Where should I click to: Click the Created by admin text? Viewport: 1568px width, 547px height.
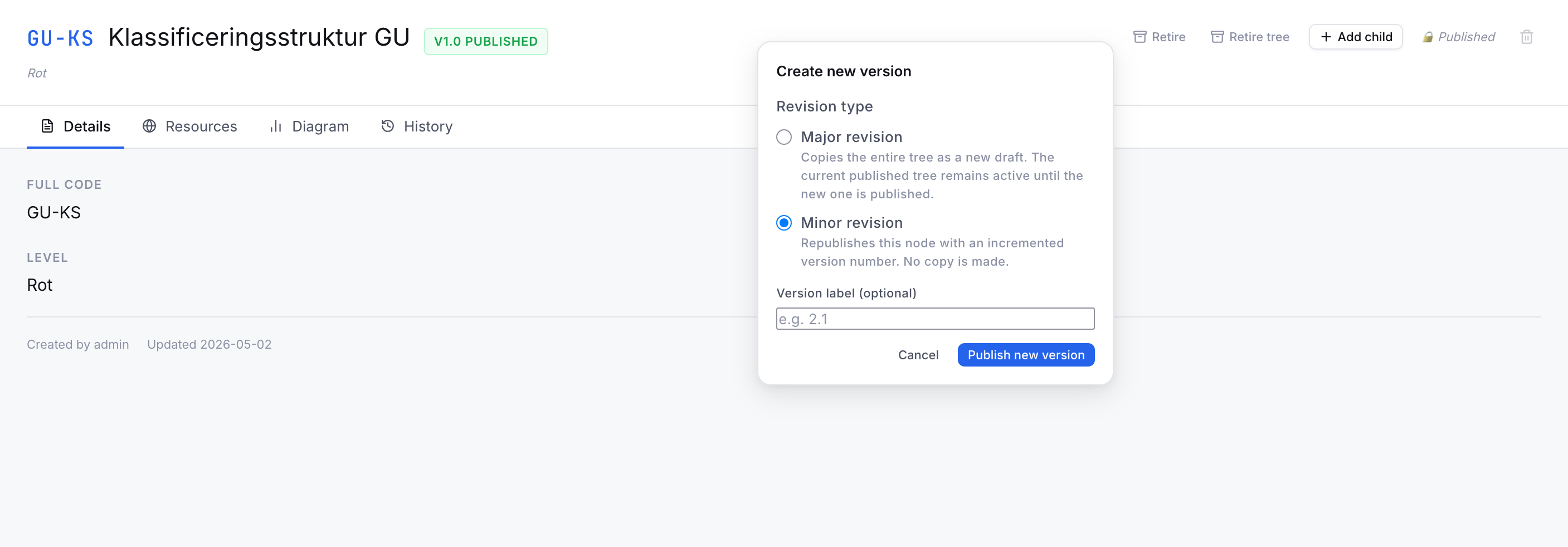coord(78,344)
